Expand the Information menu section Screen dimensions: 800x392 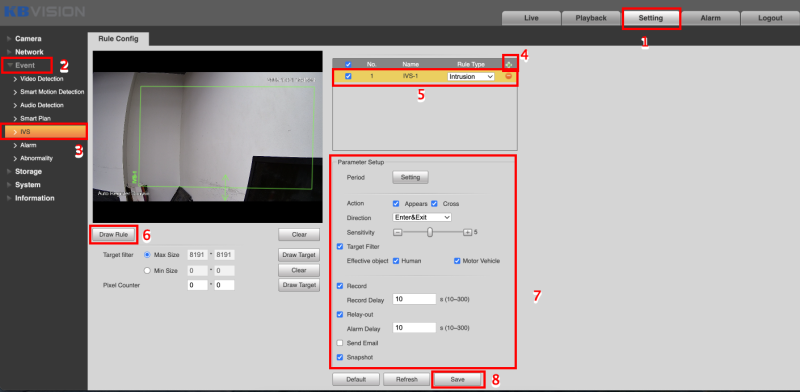[34, 198]
